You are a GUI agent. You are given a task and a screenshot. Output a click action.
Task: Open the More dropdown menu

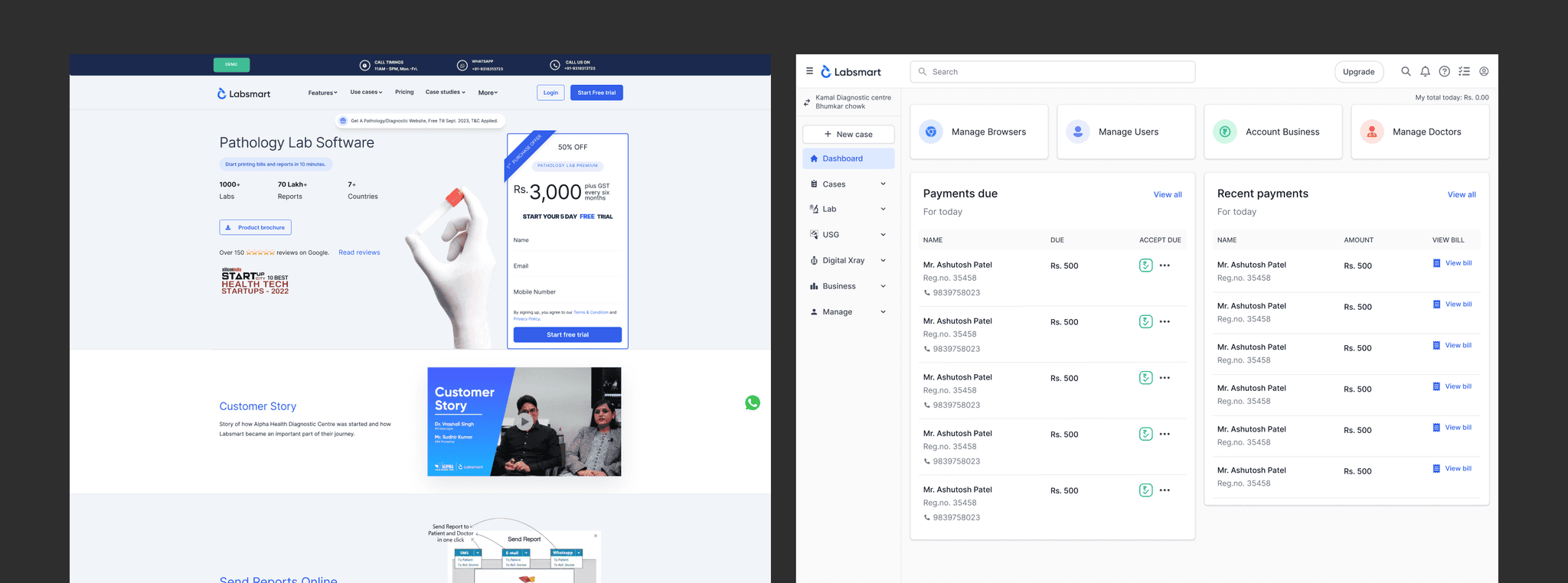[x=488, y=93]
